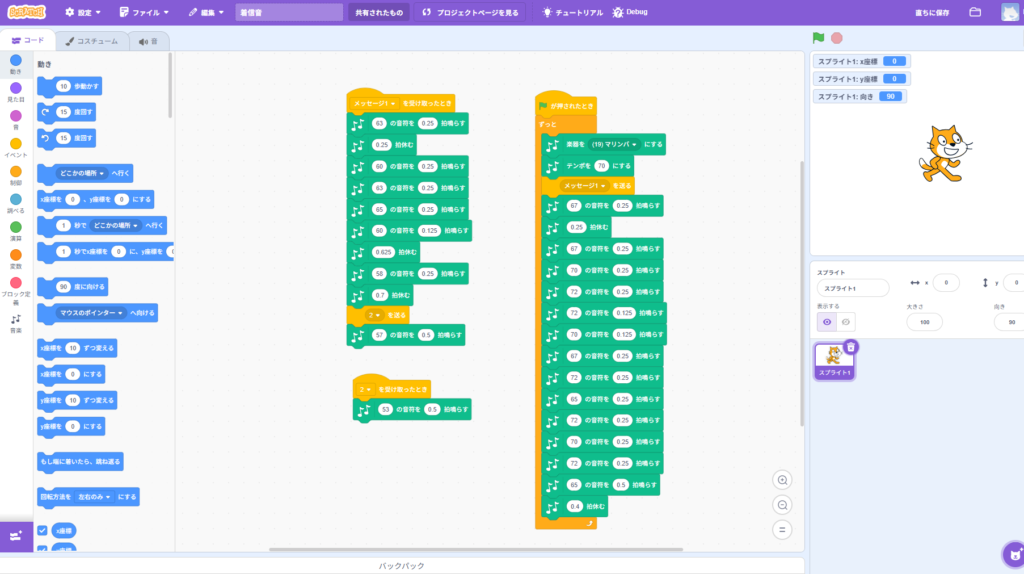Select the ブロック定義 (My Blocks) category
This screenshot has height=574, width=1024.
point(16,291)
